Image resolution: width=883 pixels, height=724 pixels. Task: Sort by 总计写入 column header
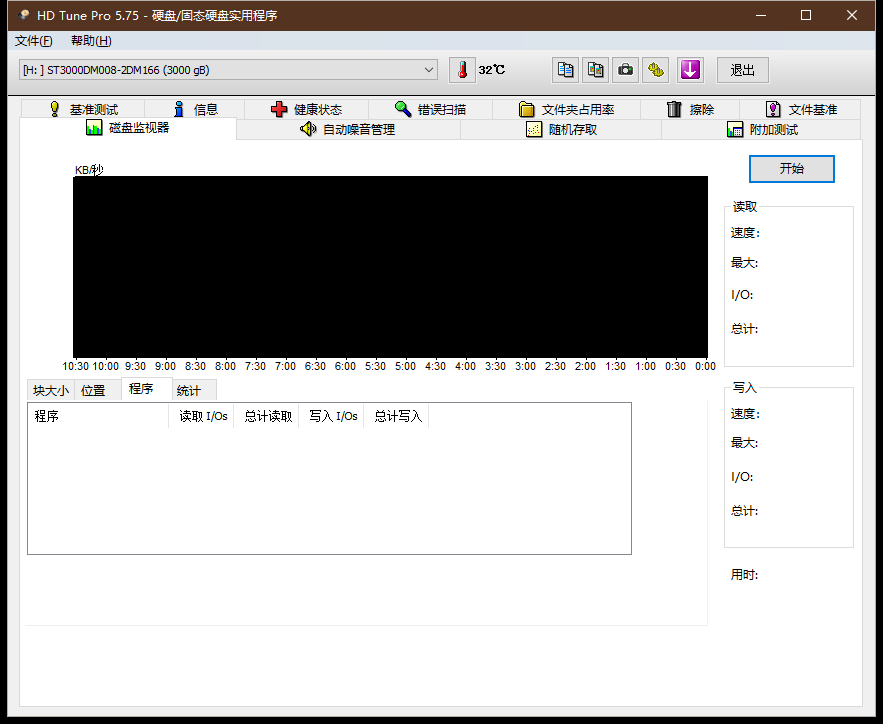(x=396, y=416)
